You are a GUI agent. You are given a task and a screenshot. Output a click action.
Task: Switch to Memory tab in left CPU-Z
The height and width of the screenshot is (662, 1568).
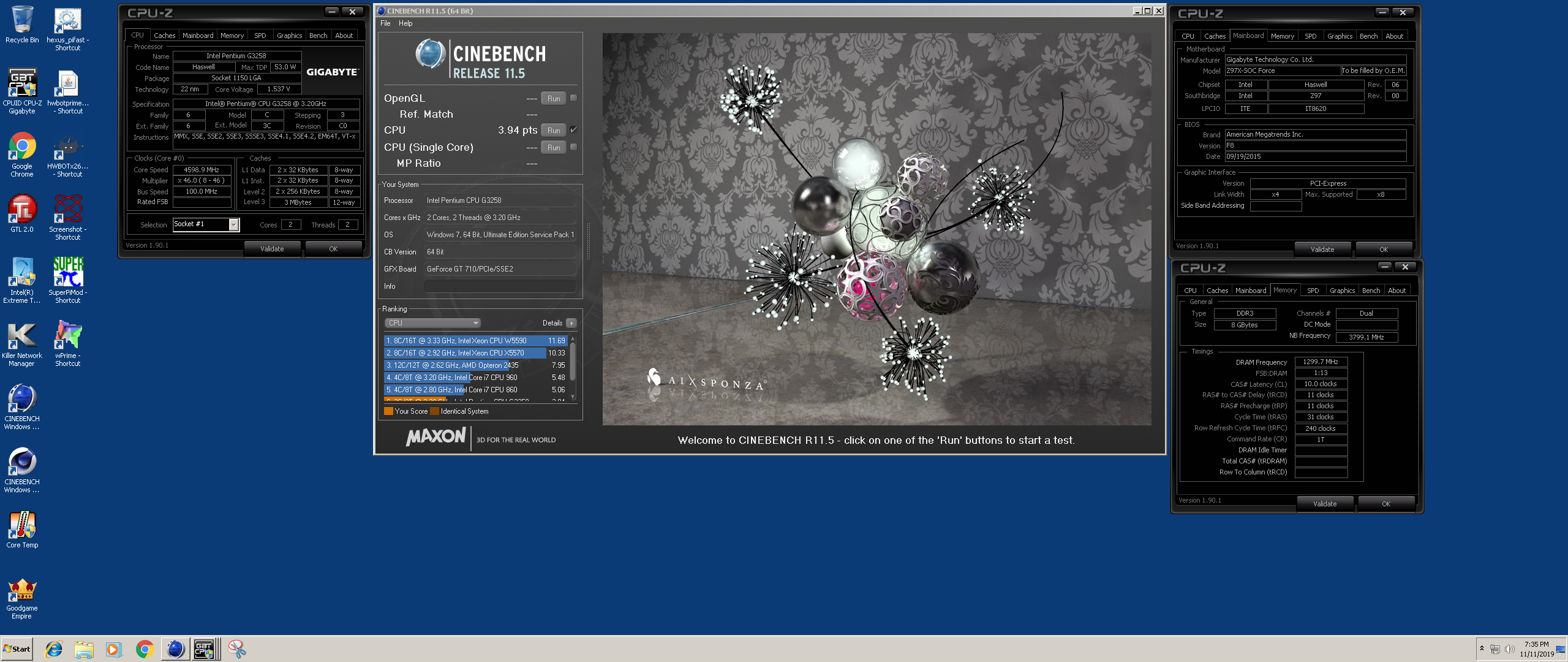232,36
